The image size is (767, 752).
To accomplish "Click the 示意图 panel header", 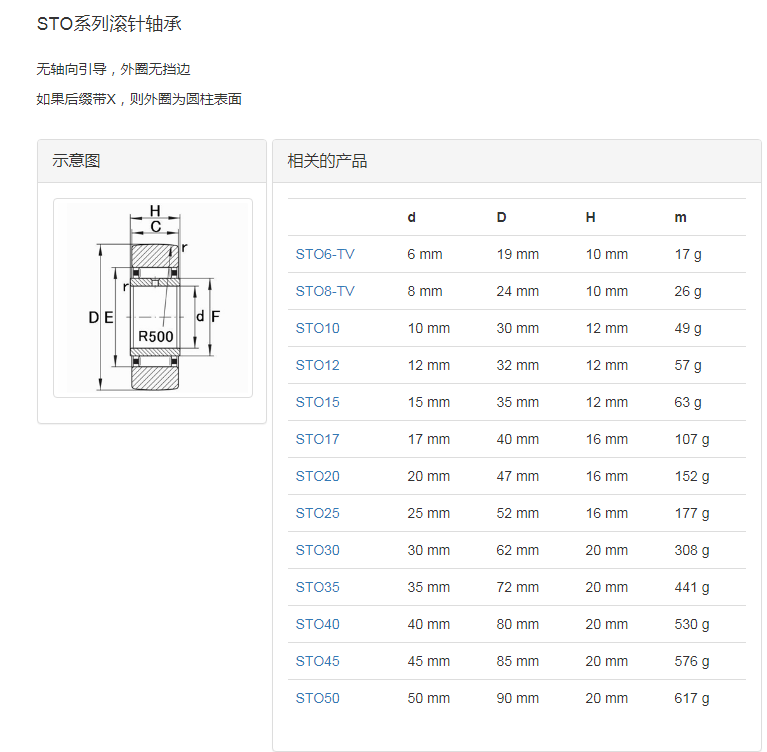I will pyautogui.click(x=77, y=161).
